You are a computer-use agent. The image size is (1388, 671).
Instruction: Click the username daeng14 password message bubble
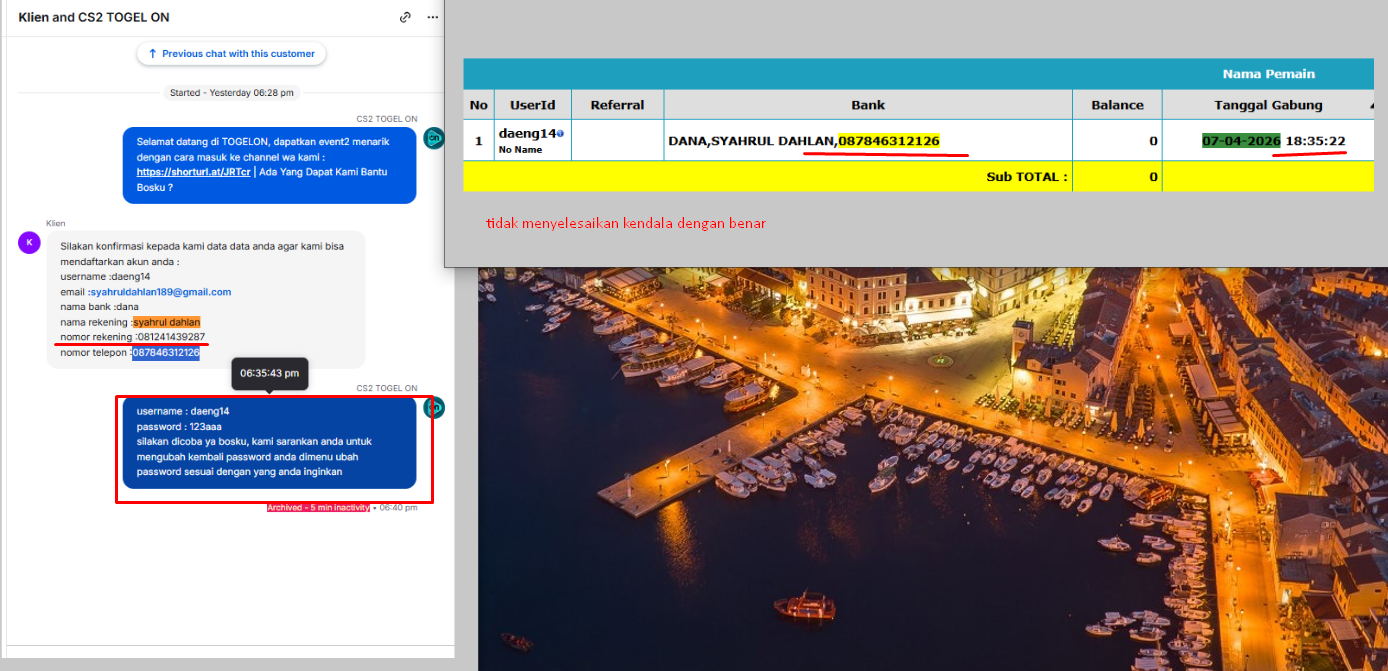[x=269, y=443]
